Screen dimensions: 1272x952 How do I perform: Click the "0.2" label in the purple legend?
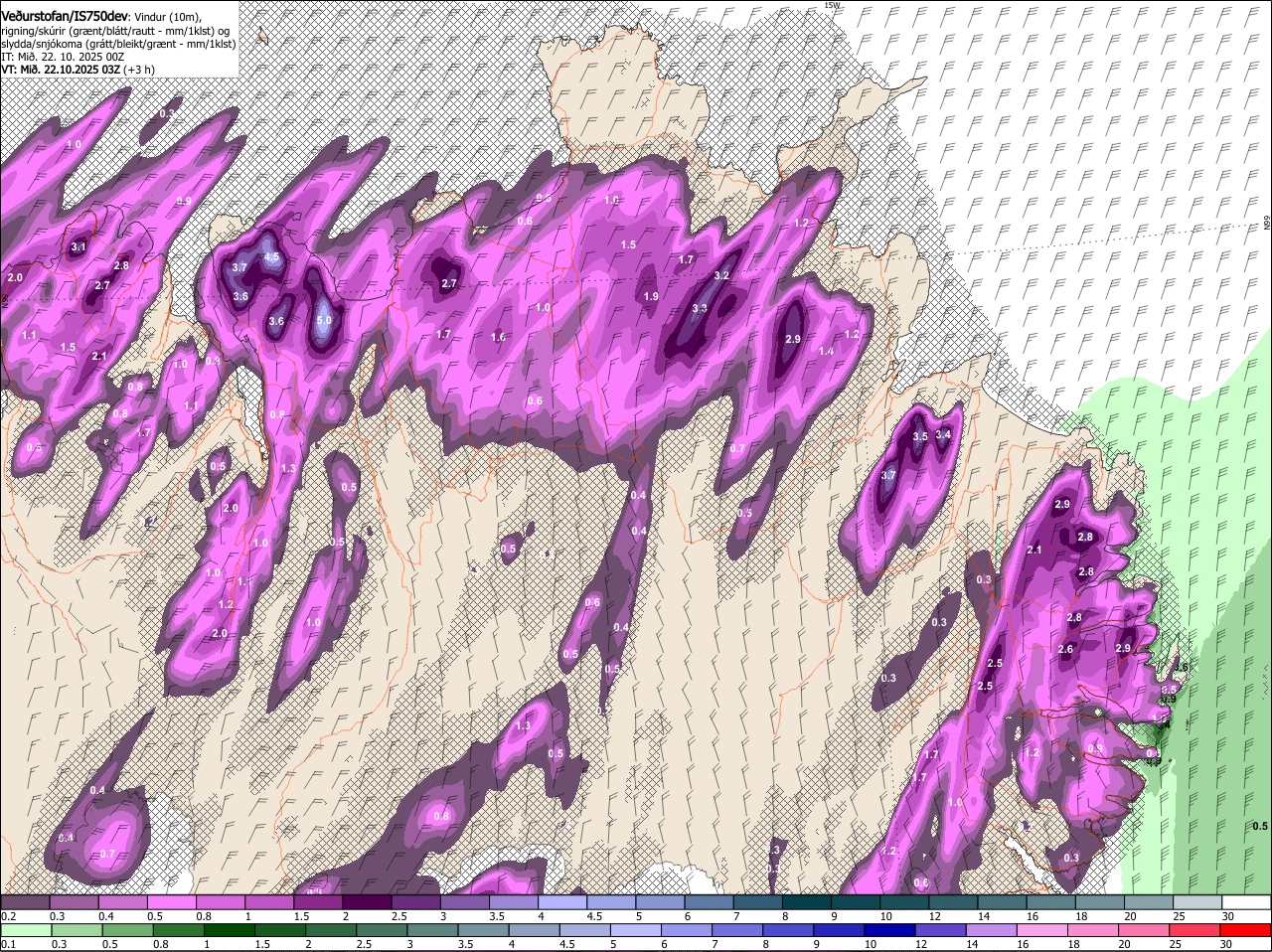click(8, 916)
